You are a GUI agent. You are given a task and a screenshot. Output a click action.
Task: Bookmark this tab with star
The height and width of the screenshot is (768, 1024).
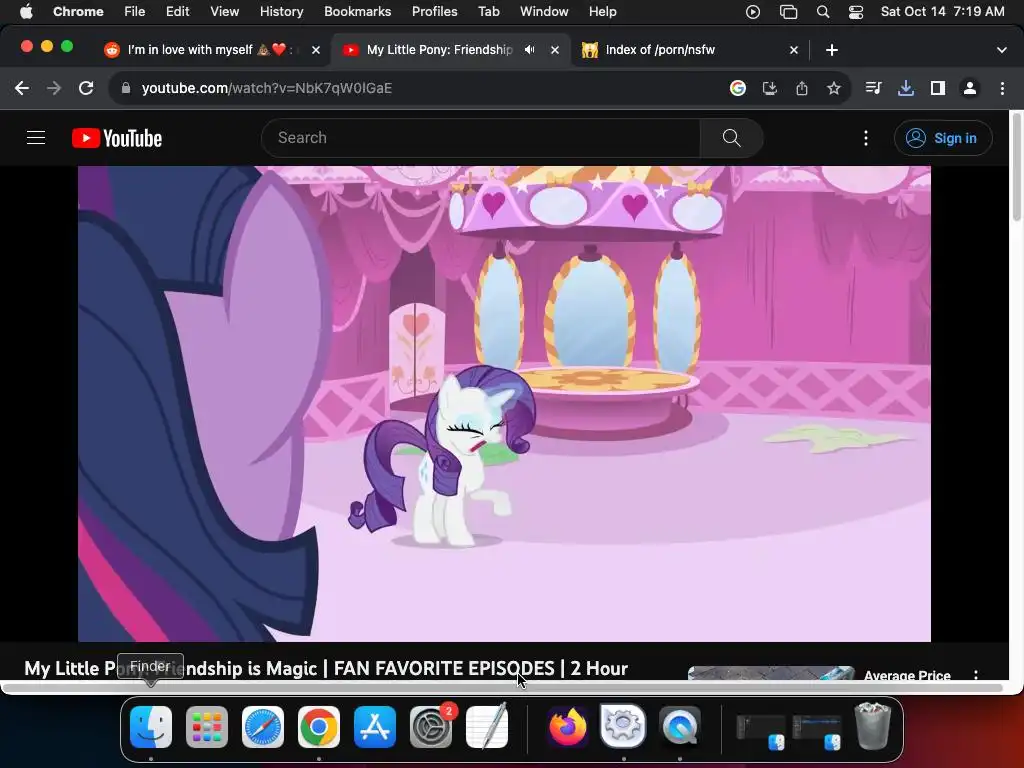pos(833,88)
